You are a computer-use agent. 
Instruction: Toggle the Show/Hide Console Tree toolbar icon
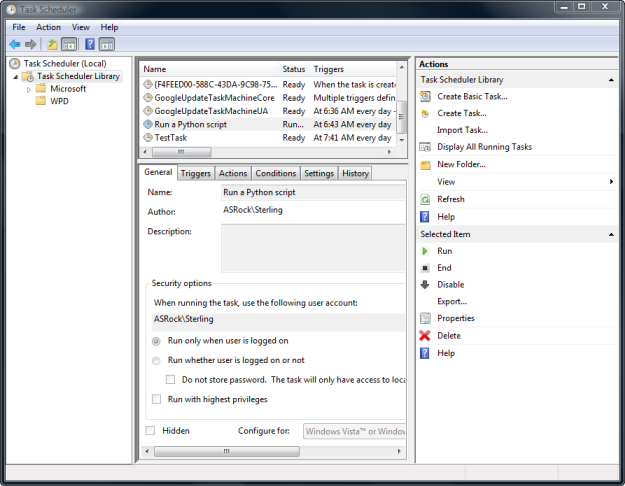click(69, 44)
